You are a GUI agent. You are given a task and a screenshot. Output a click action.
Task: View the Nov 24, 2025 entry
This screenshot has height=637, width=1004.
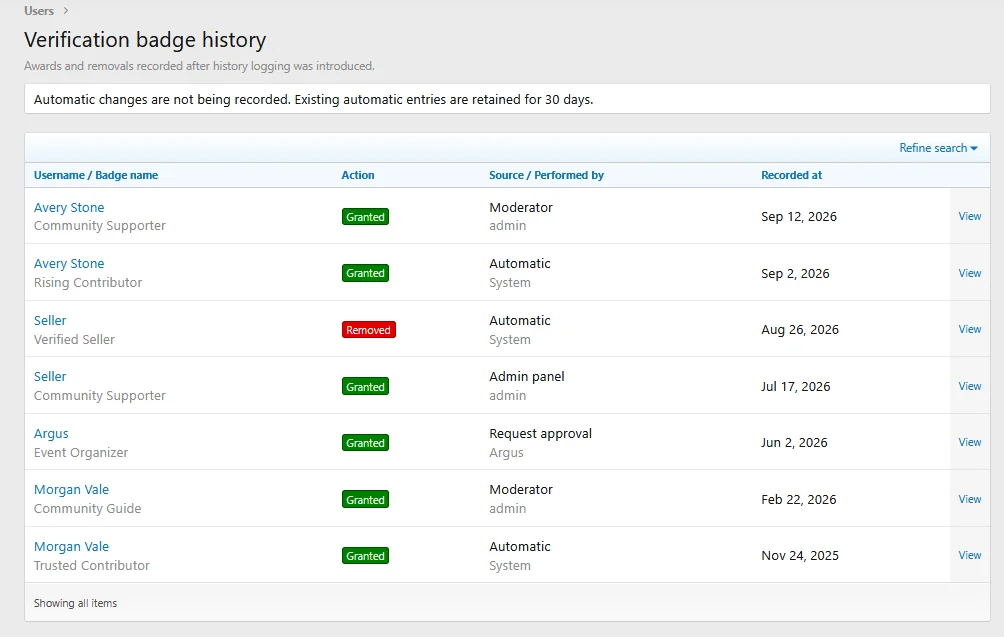pyautogui.click(x=969, y=556)
